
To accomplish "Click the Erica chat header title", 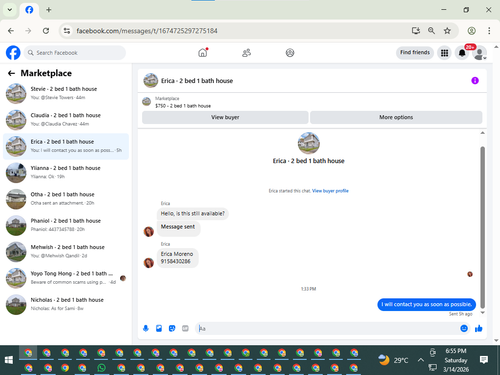I will (x=197, y=81).
